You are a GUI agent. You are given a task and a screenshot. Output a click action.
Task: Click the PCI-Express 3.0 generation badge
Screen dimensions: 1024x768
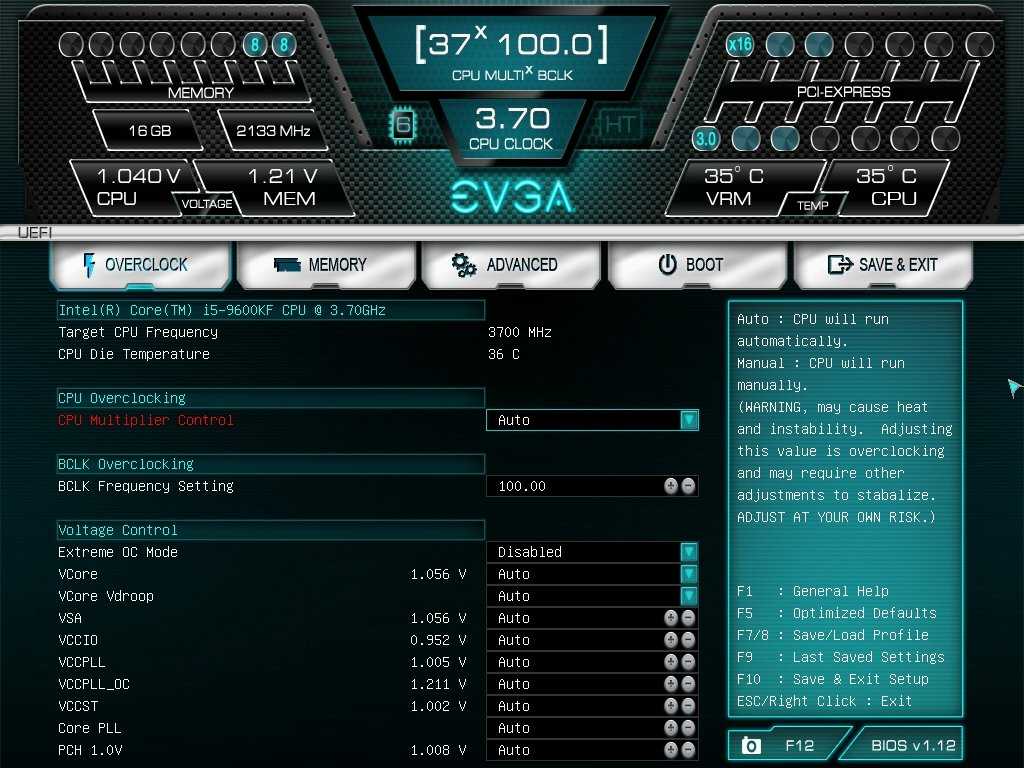click(x=706, y=139)
